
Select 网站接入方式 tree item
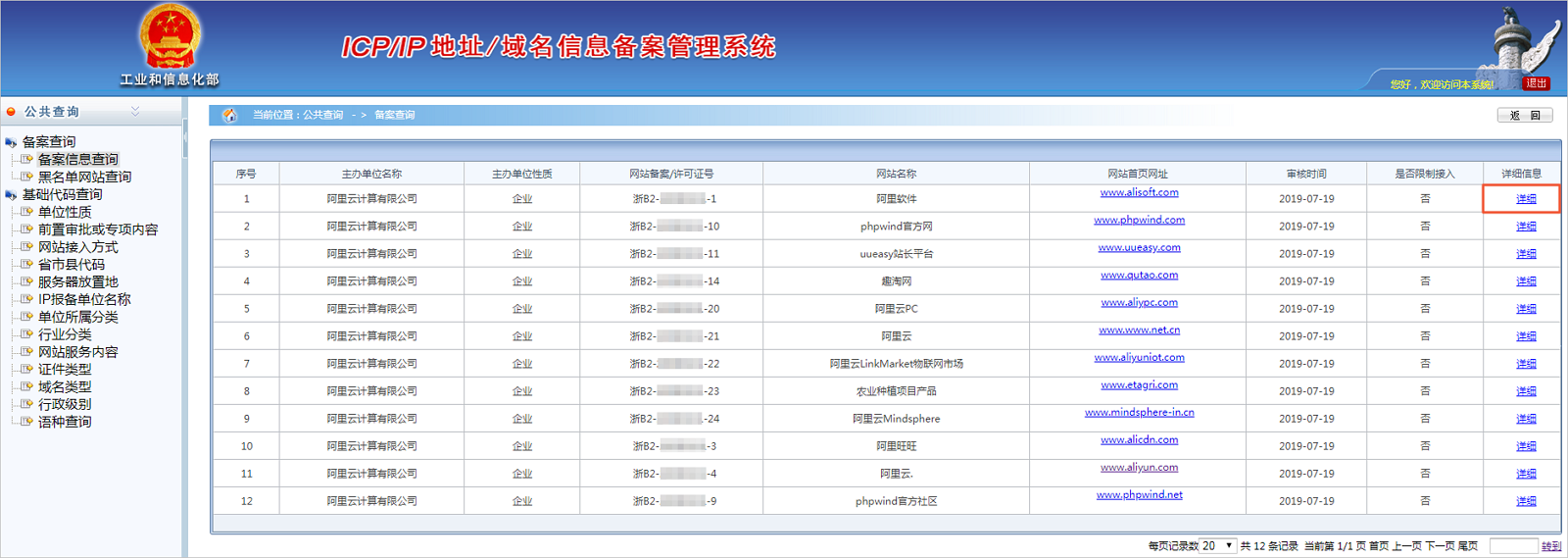pos(77,247)
